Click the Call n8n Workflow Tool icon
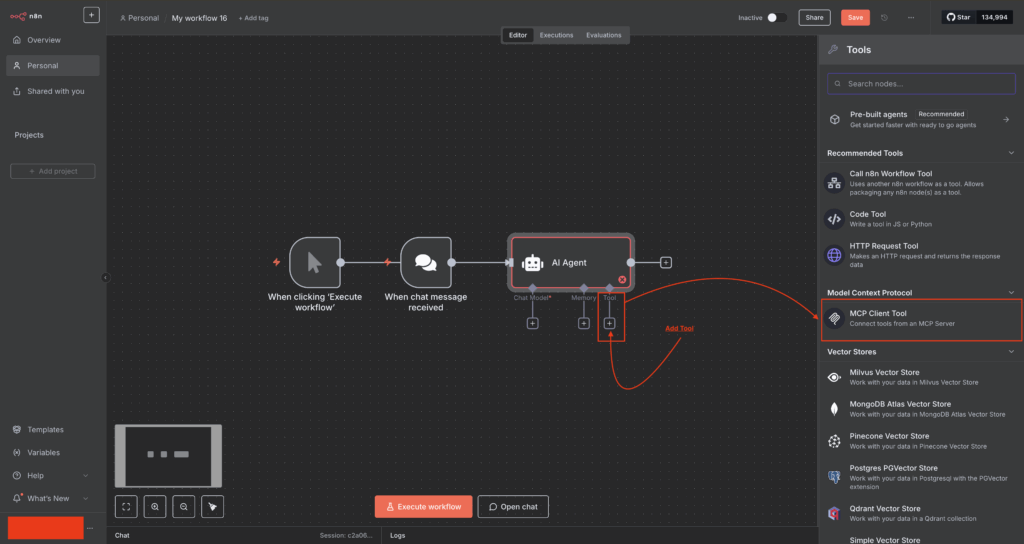Screen dimensions: 1024x544 click(834, 183)
